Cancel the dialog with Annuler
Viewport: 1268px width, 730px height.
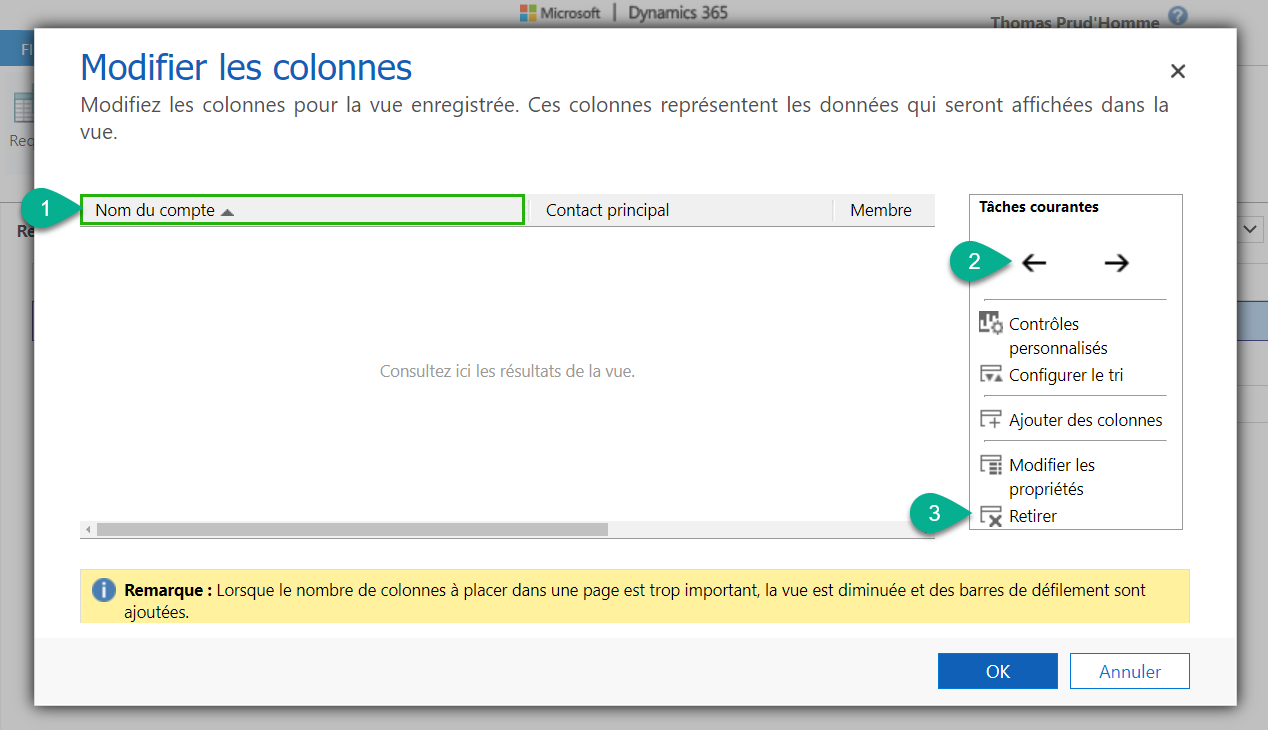[x=1129, y=670]
